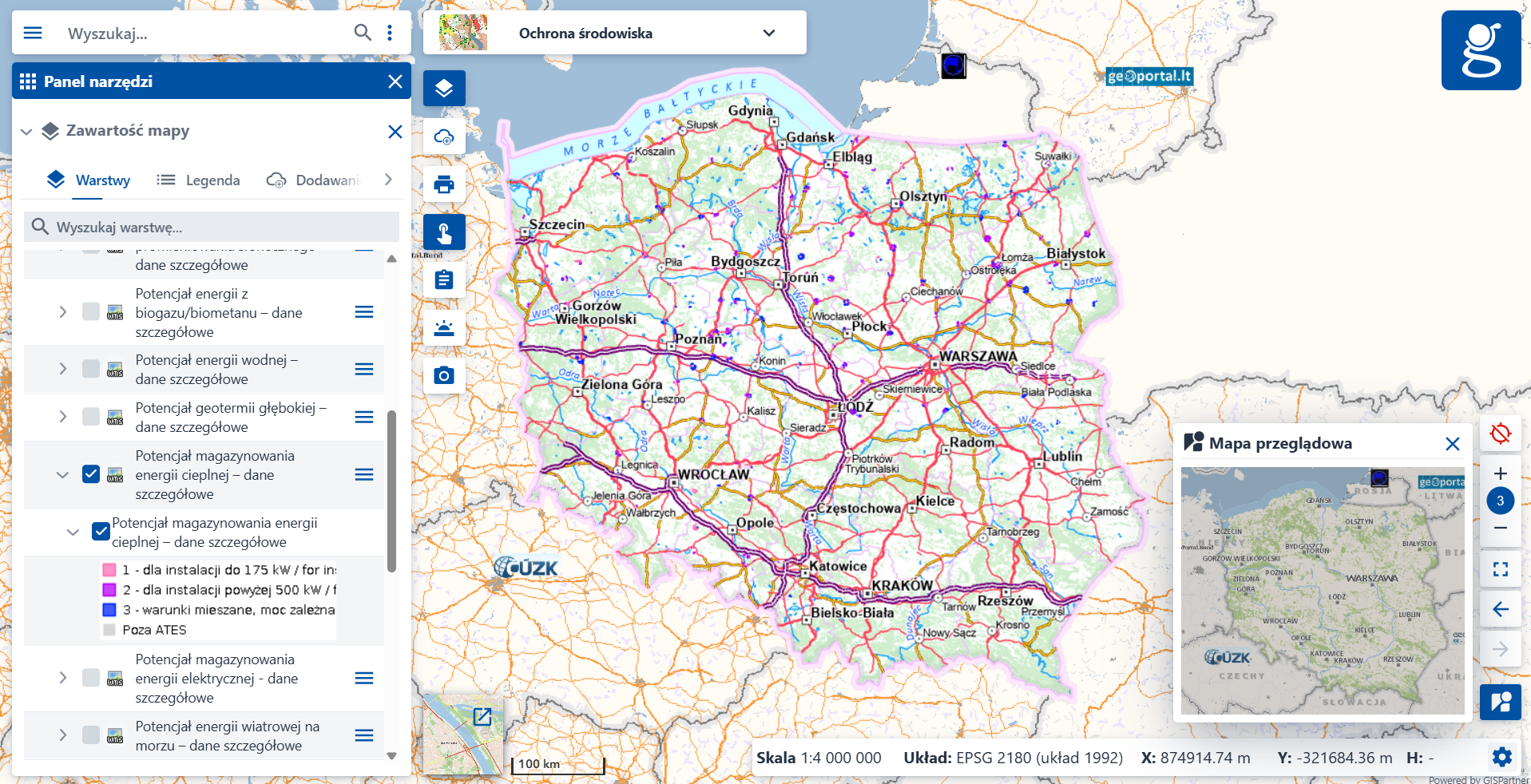Expand Potencjał energii wodnej layer
1531x784 pixels.
coord(63,369)
